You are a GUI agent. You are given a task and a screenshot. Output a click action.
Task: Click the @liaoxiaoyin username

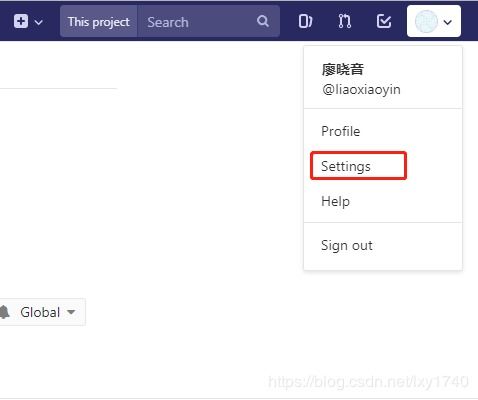361,89
